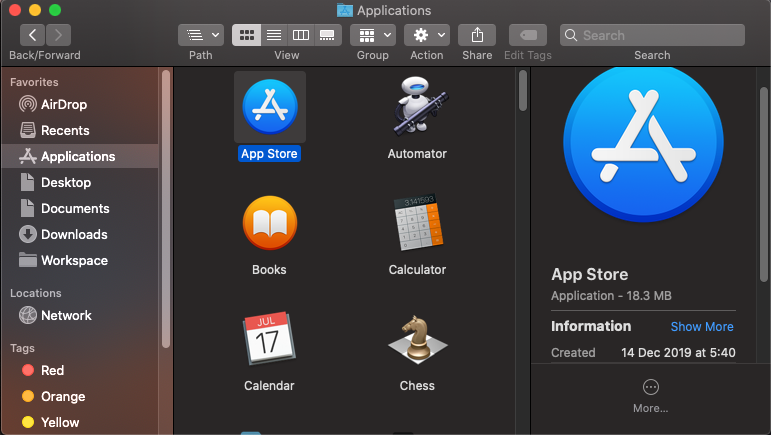Click the file list scrollbar

click(x=523, y=91)
